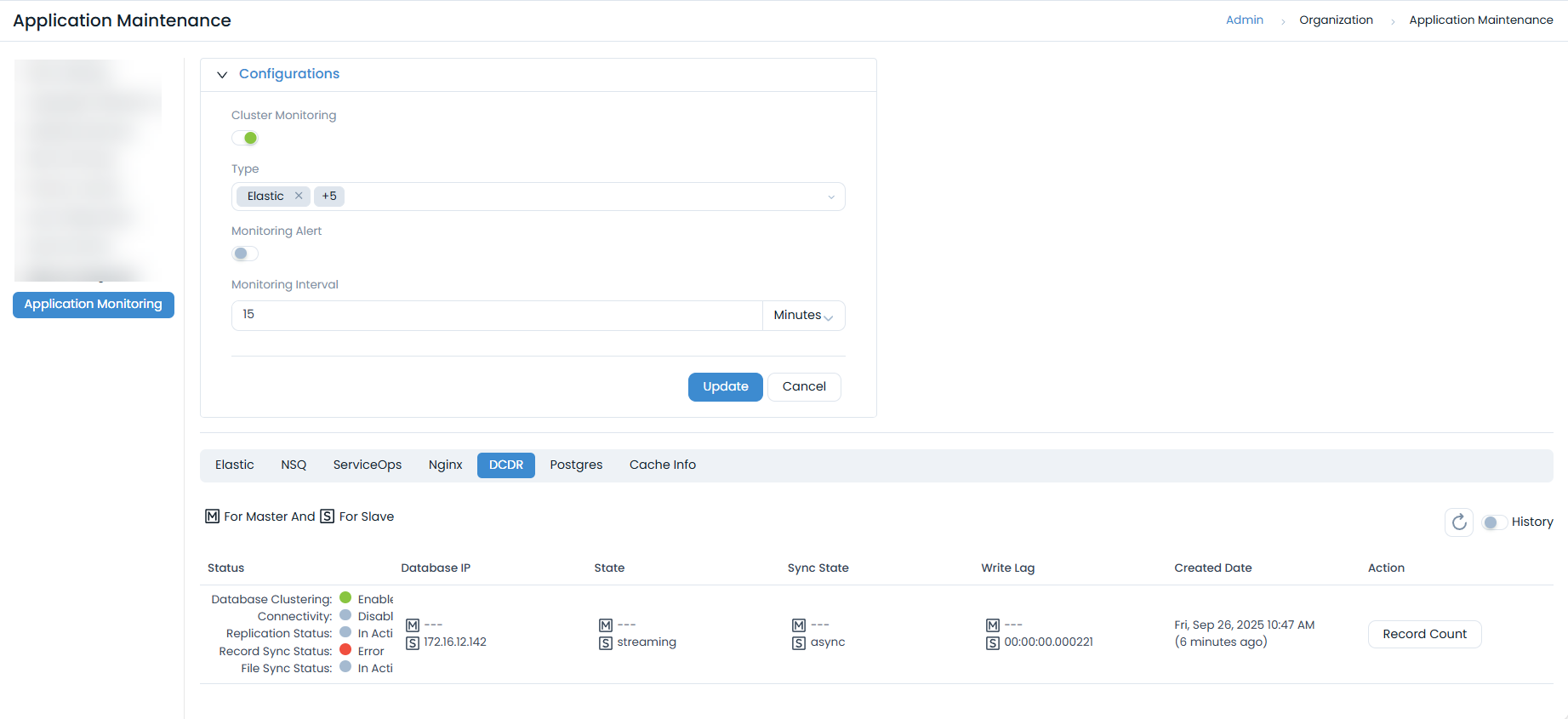Open the Minutes unit dropdown

[x=803, y=316]
